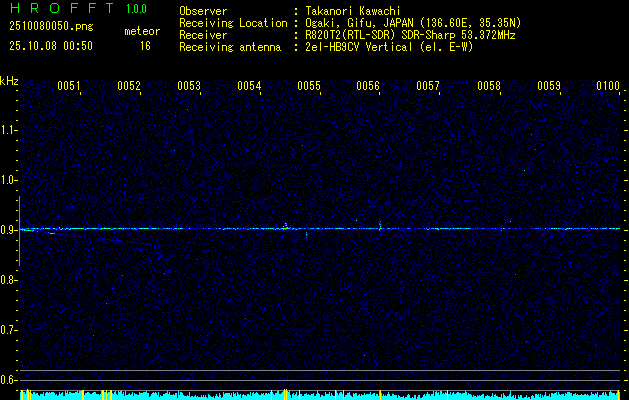The height and width of the screenshot is (400, 629).
Task: Click the Ogaki, Gifu, JAPAN location text
Action: pos(413,23)
